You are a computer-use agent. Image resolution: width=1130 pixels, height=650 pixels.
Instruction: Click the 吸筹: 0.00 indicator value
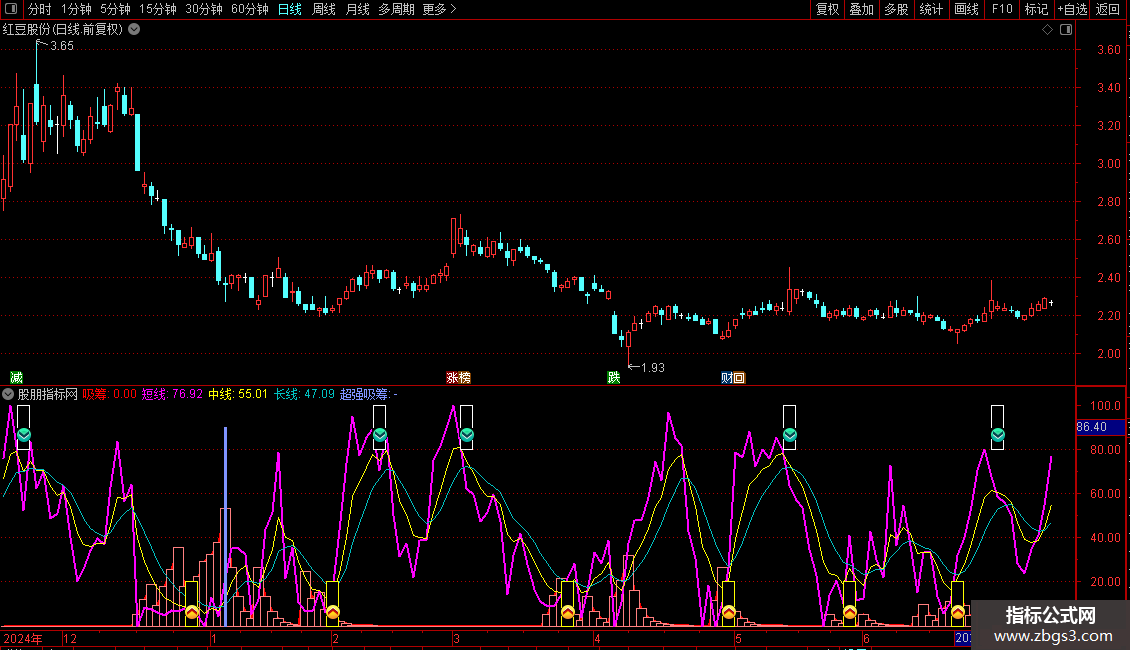point(109,394)
